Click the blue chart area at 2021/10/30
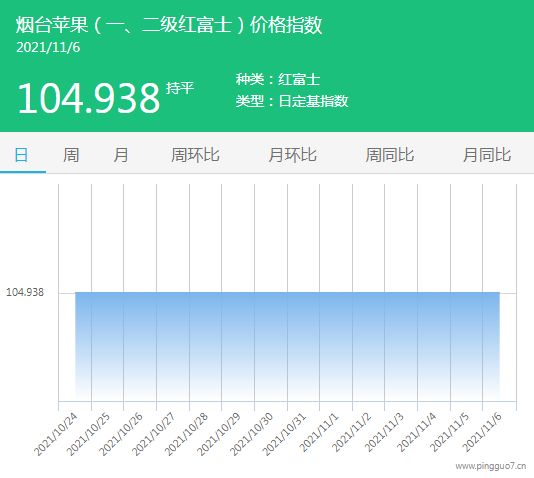This screenshot has height=478, width=534. click(254, 346)
